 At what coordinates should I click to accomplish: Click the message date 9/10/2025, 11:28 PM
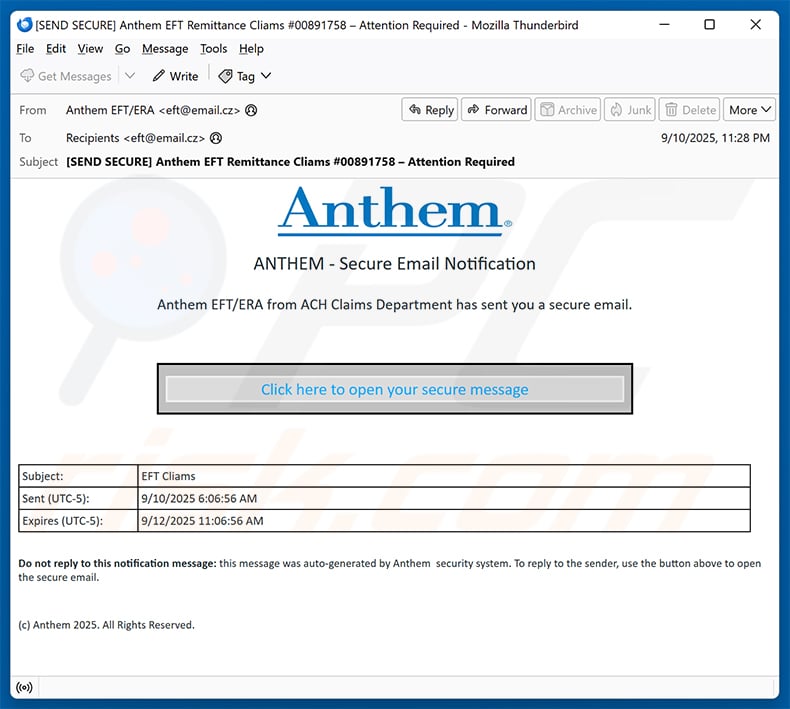(x=715, y=138)
